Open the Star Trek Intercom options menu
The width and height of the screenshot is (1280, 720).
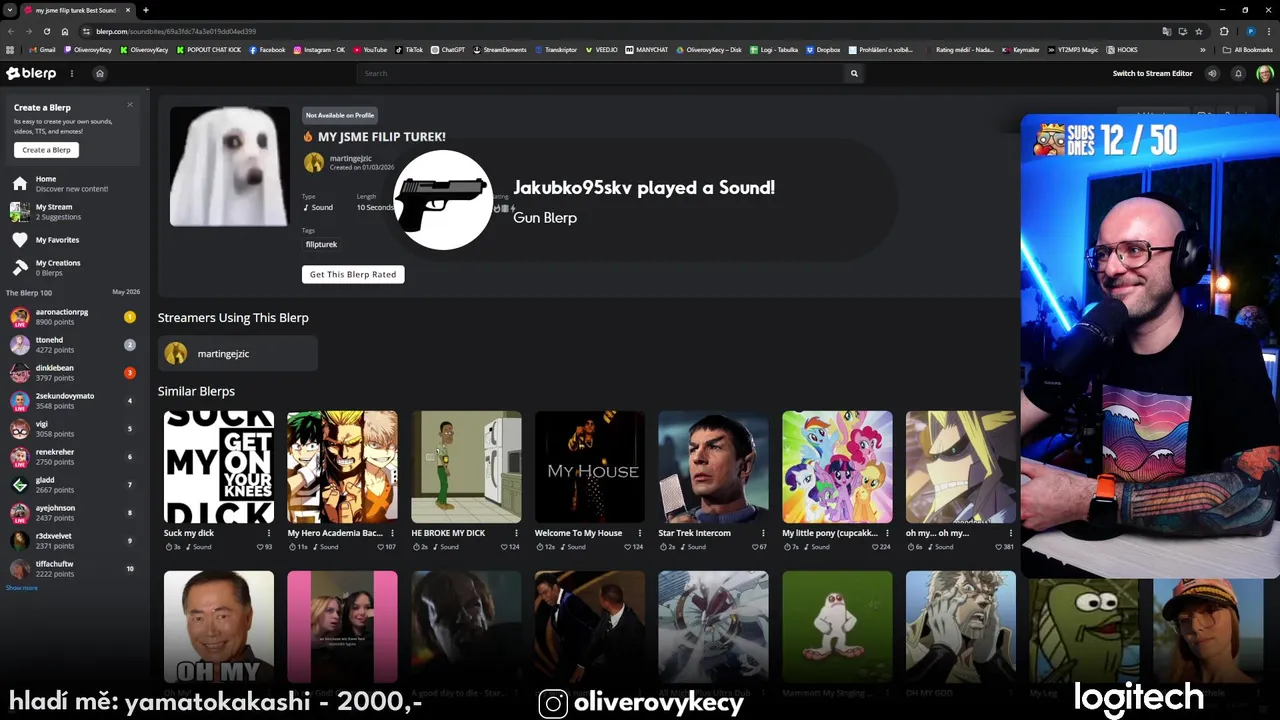click(763, 533)
